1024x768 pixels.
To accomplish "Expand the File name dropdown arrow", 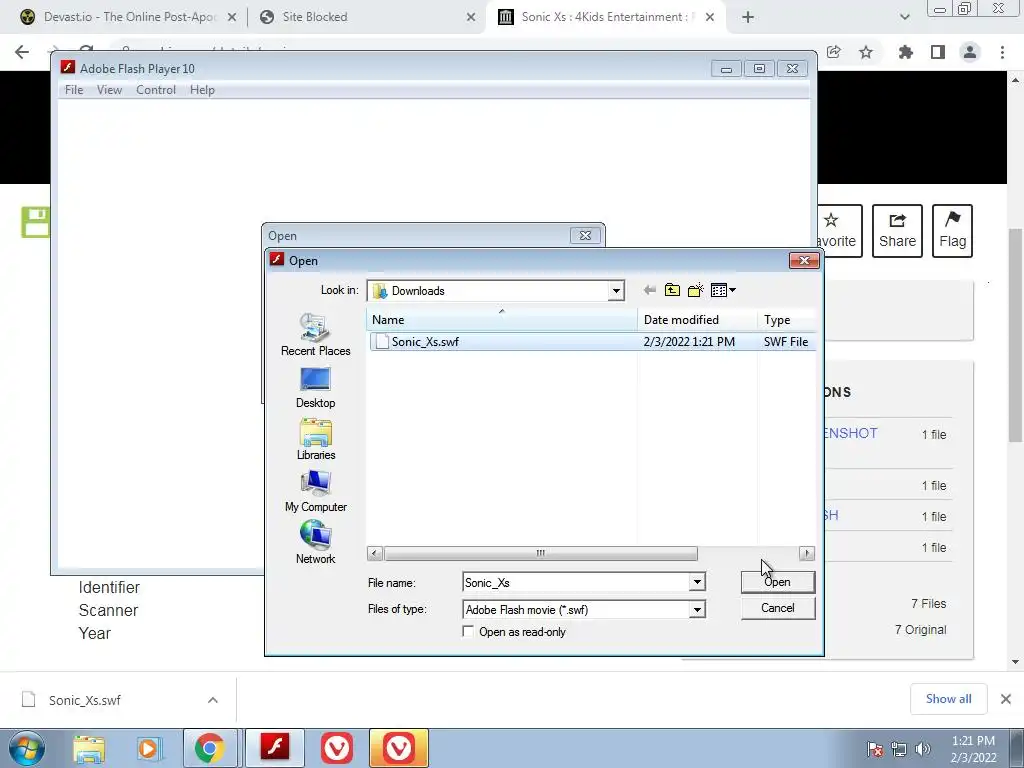I will [x=697, y=582].
